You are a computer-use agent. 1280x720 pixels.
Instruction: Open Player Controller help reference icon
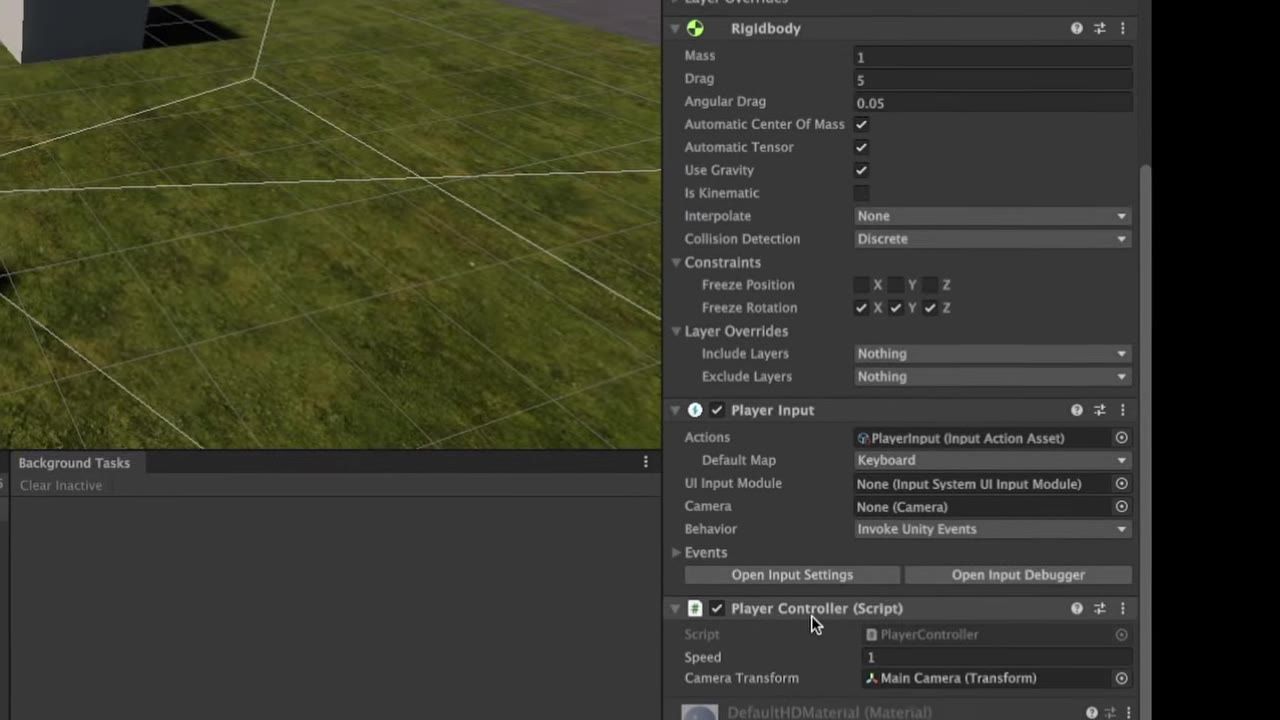point(1076,608)
